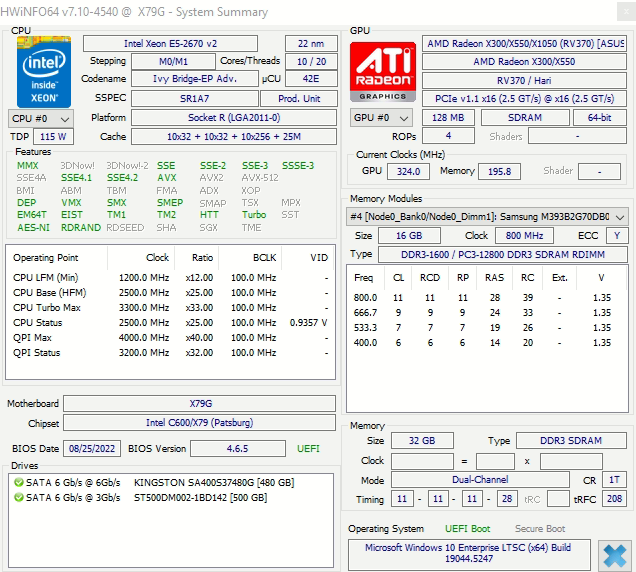This screenshot has width=636, height=572.
Task: Click the Windows 10 Enterprise LTSC OS field
Action: pos(469,553)
